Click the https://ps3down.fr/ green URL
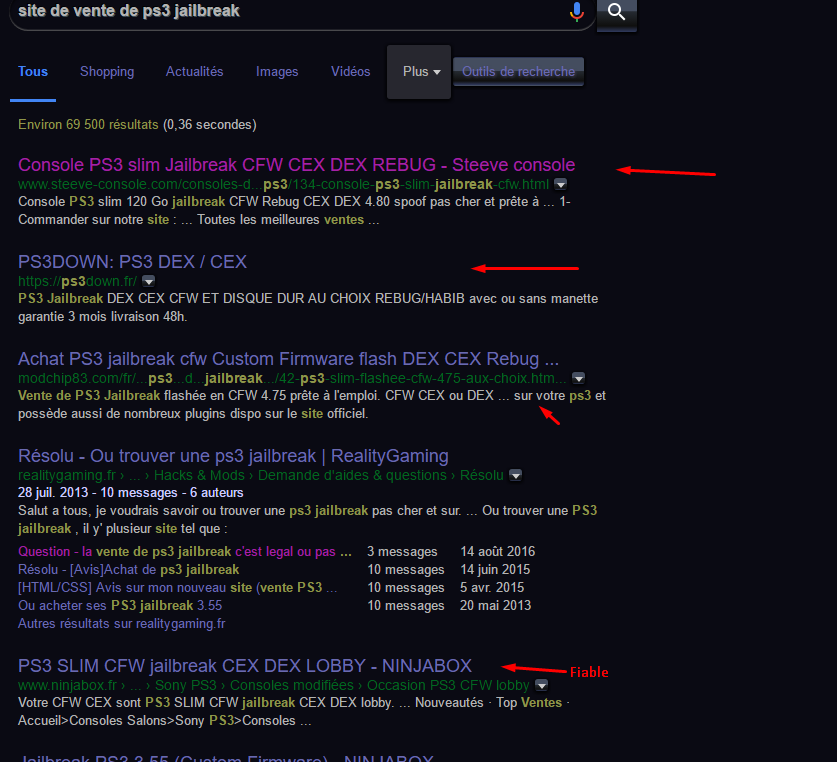837x762 pixels. point(77,281)
